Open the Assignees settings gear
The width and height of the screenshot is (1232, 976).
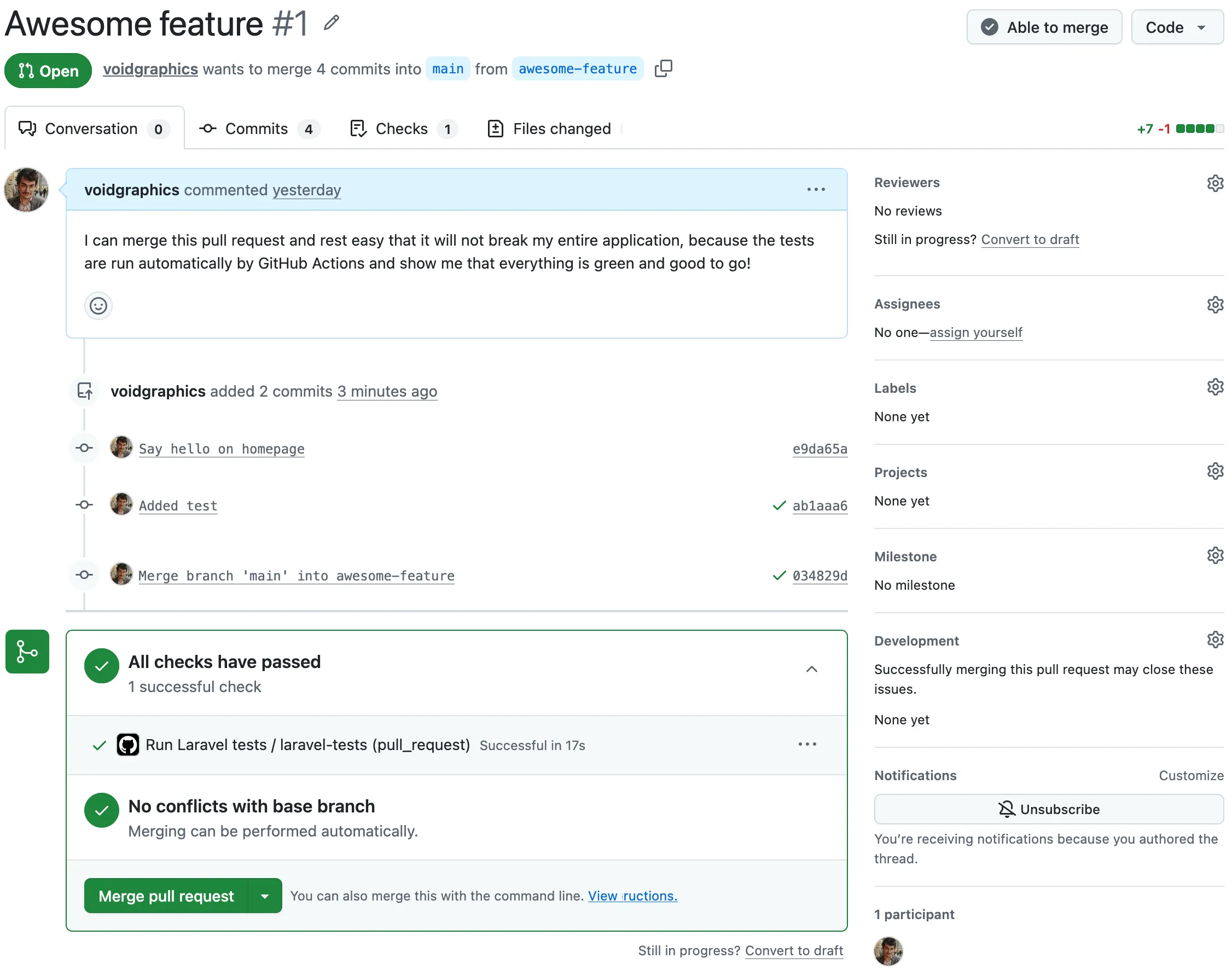1215,305
